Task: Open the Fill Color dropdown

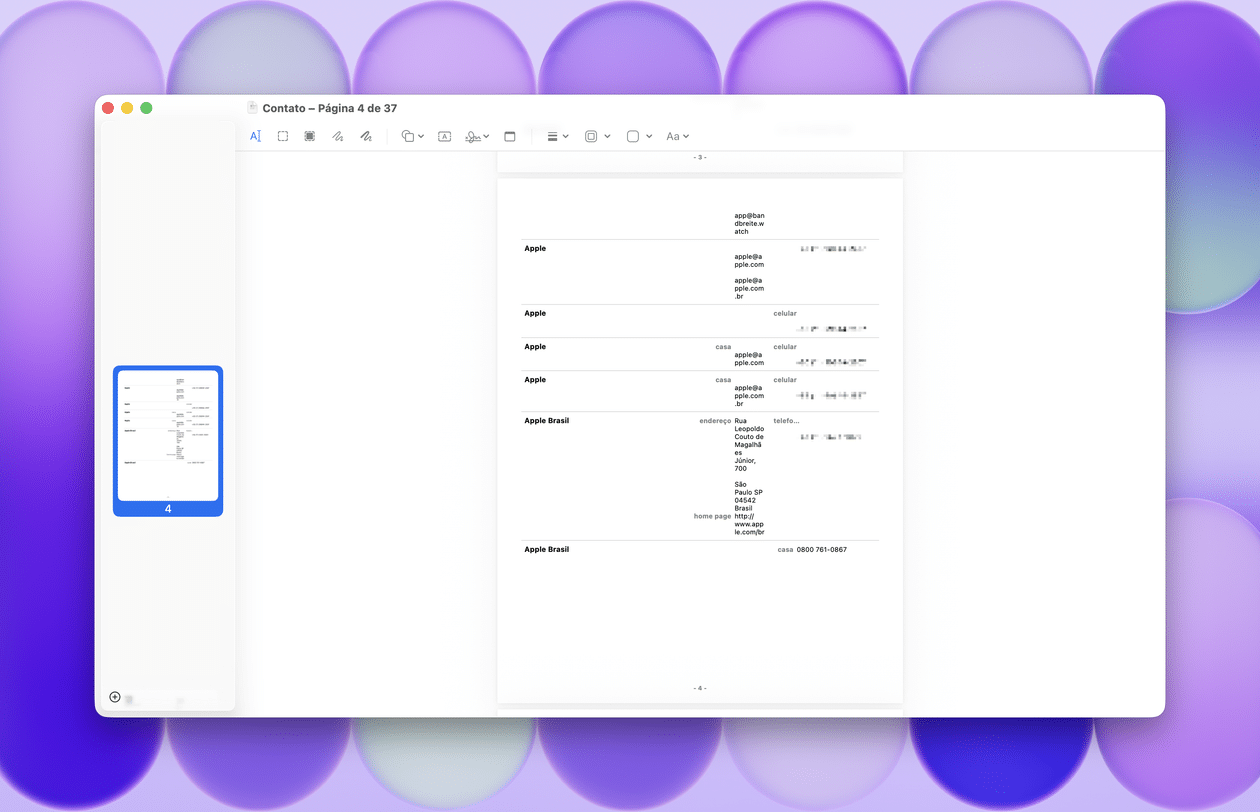Action: (x=639, y=136)
